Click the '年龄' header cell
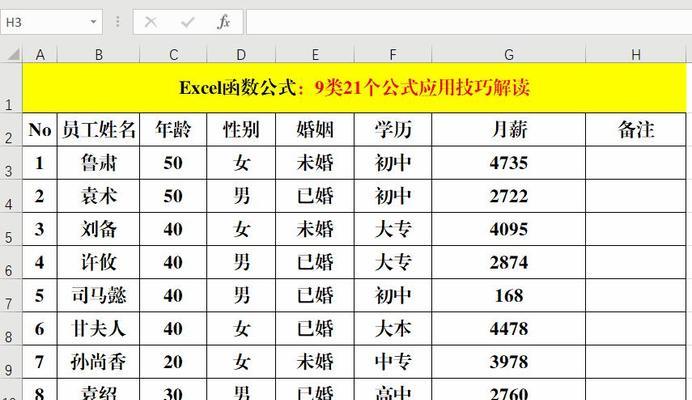 173,129
